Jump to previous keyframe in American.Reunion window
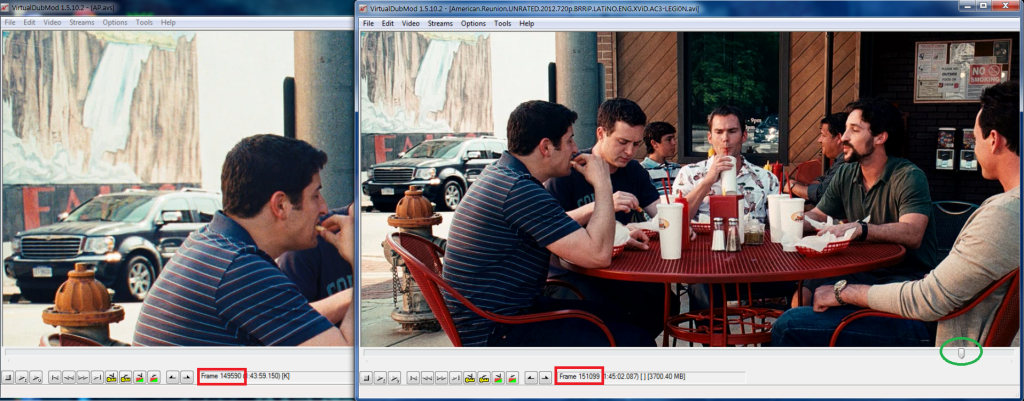The image size is (1024, 401). tap(470, 377)
